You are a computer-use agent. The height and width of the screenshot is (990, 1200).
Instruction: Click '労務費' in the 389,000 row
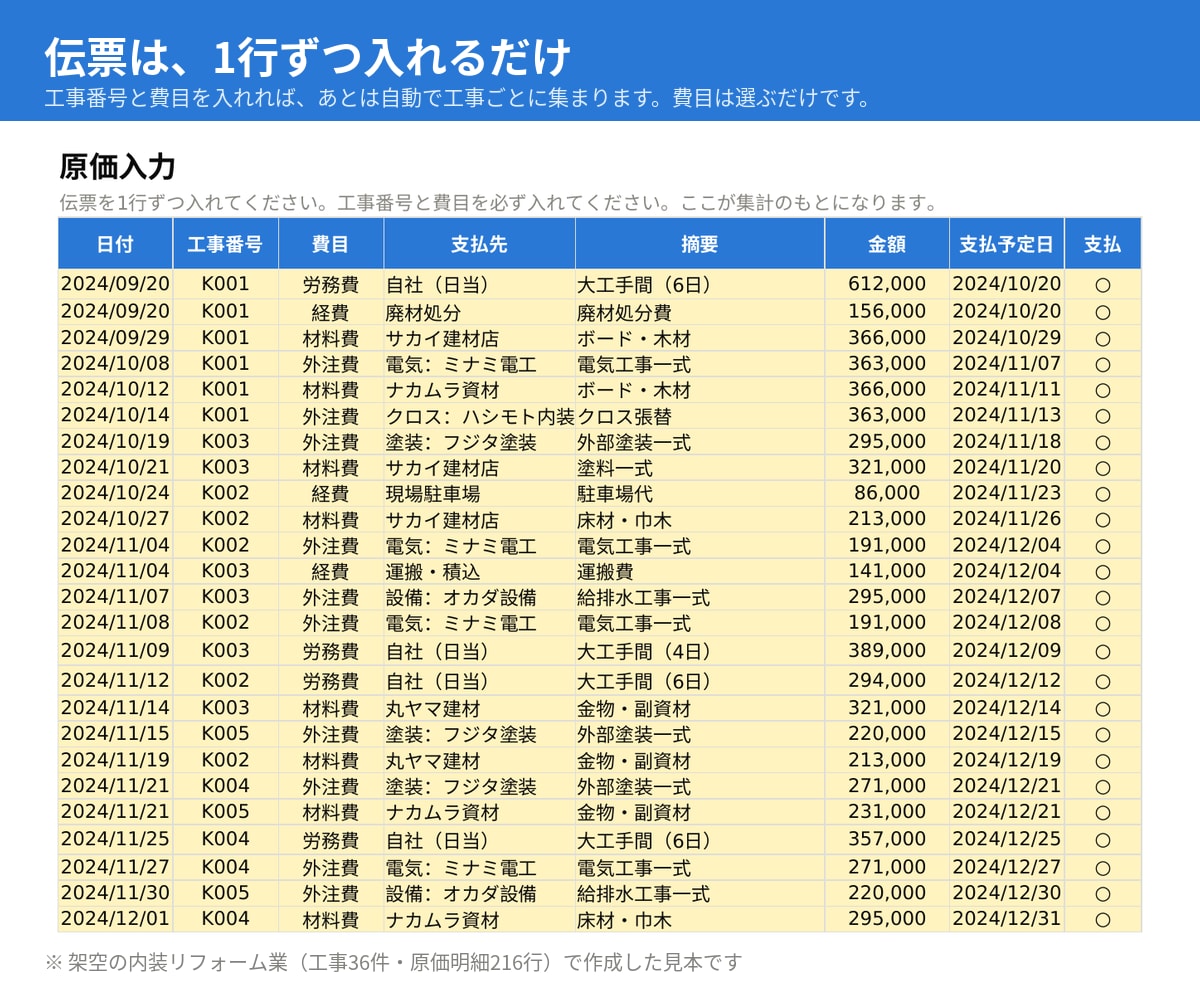[x=330, y=650]
